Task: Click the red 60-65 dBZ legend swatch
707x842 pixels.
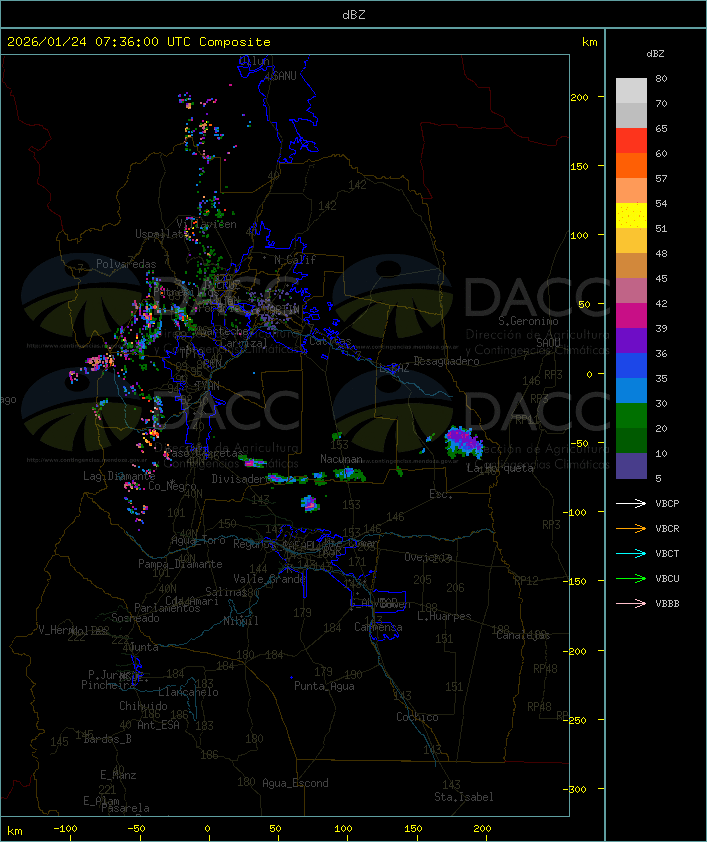Action: click(631, 141)
